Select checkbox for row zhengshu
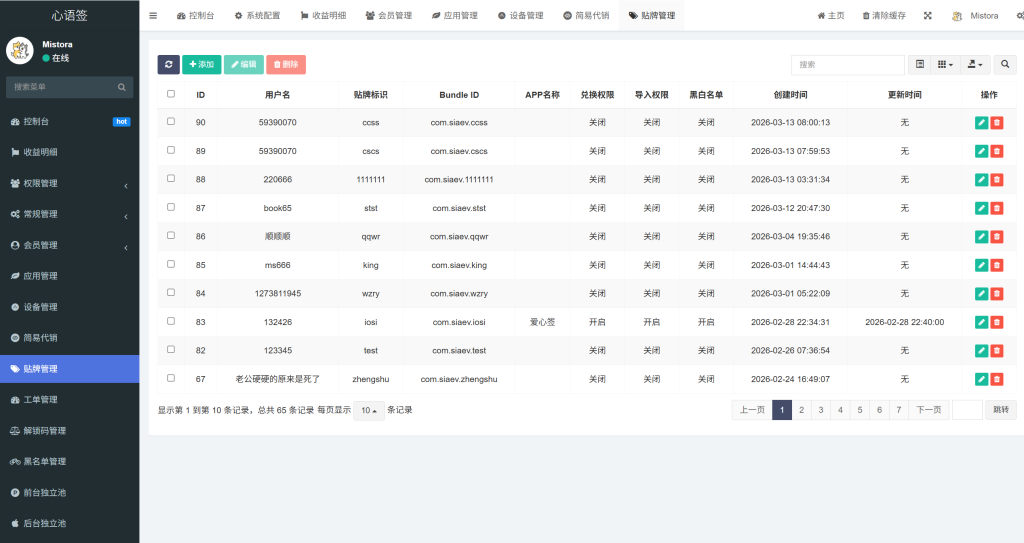1024x543 pixels. click(171, 378)
